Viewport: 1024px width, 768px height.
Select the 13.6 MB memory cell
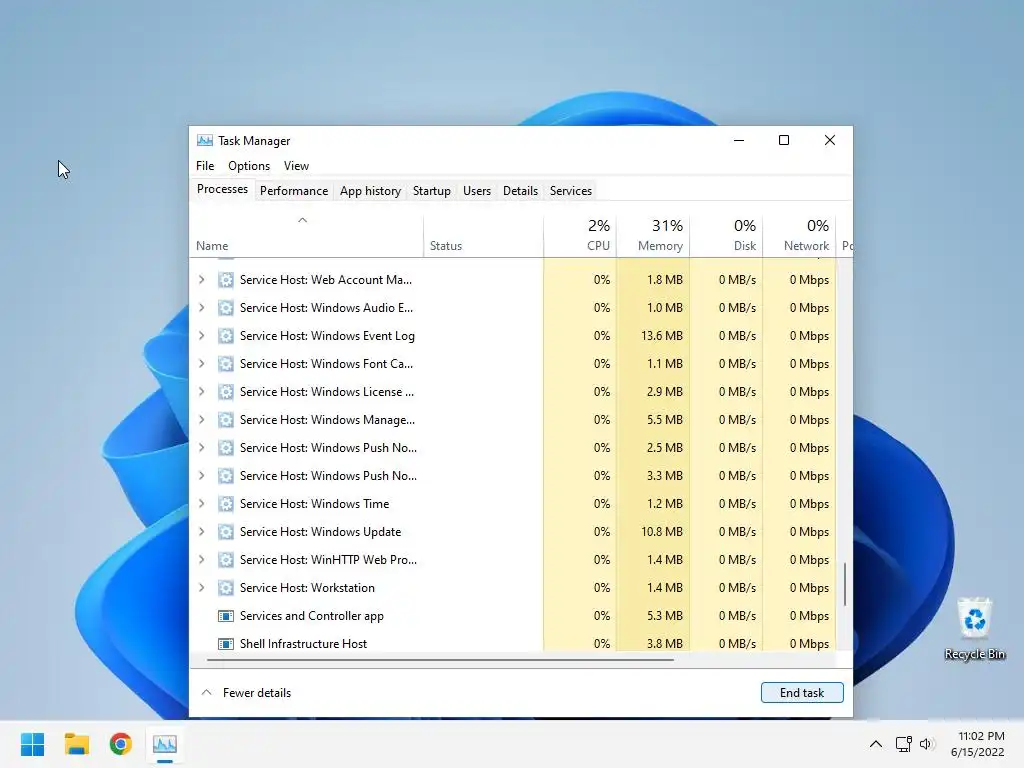653,336
